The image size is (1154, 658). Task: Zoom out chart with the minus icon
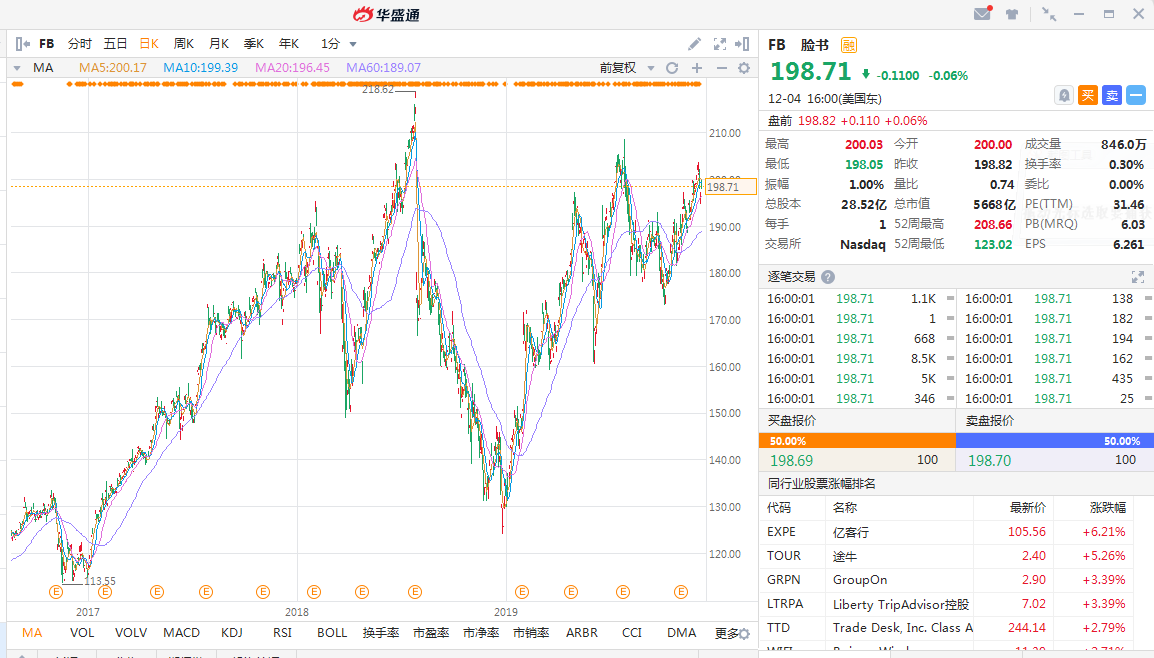720,68
